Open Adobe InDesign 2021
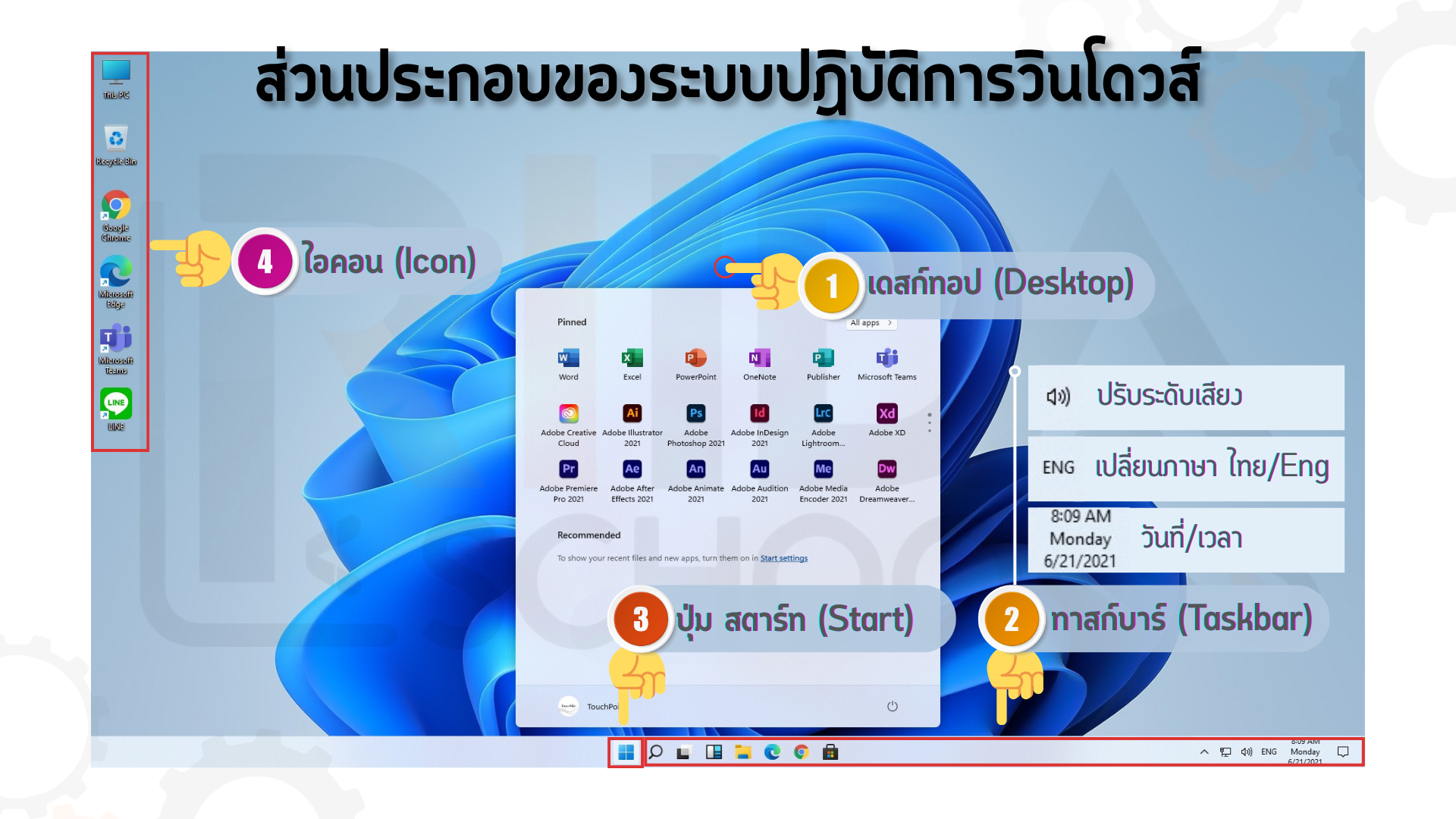This screenshot has height=819, width=1456. (x=760, y=425)
